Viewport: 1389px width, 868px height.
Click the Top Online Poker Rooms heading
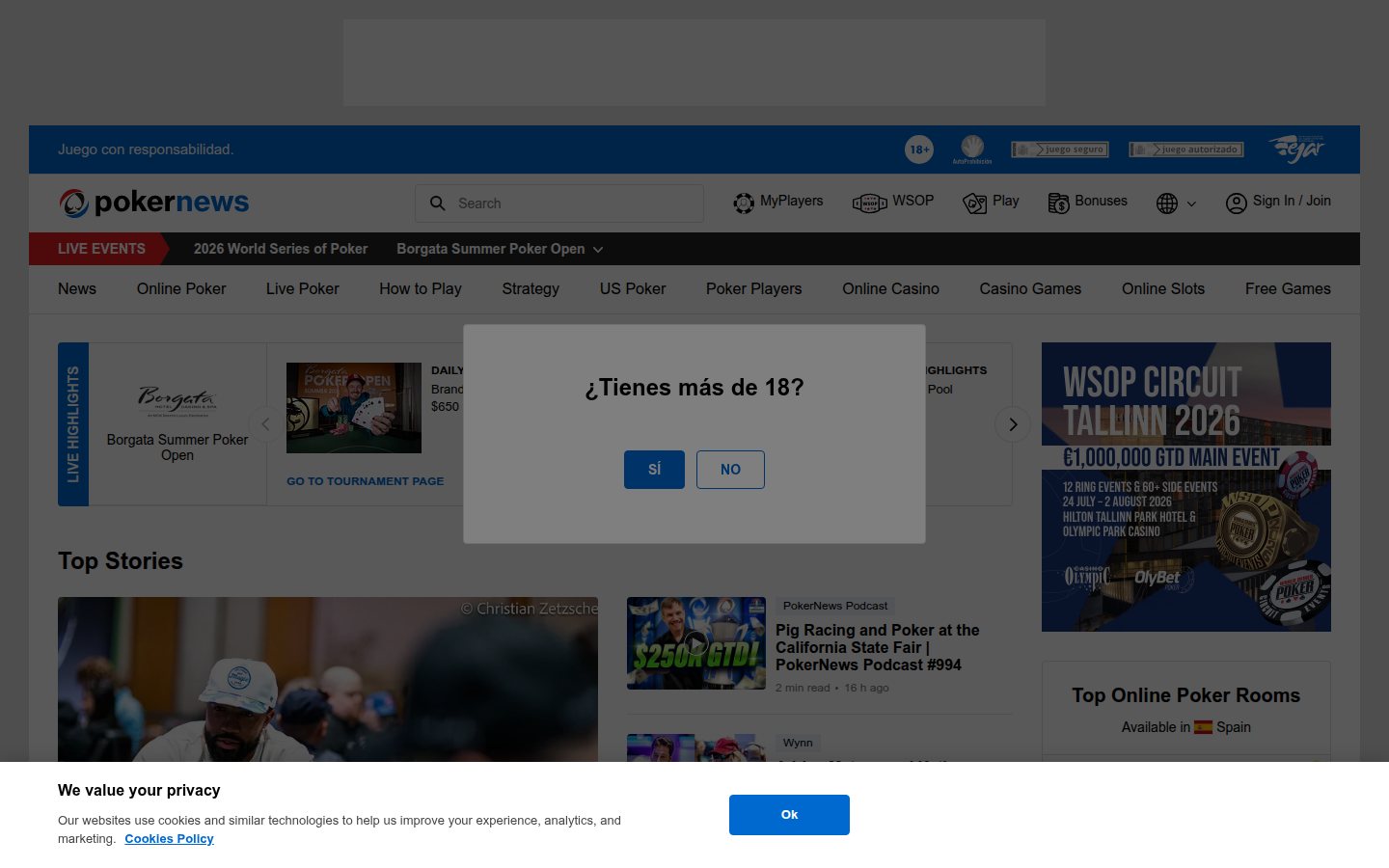pyautogui.click(x=1186, y=695)
